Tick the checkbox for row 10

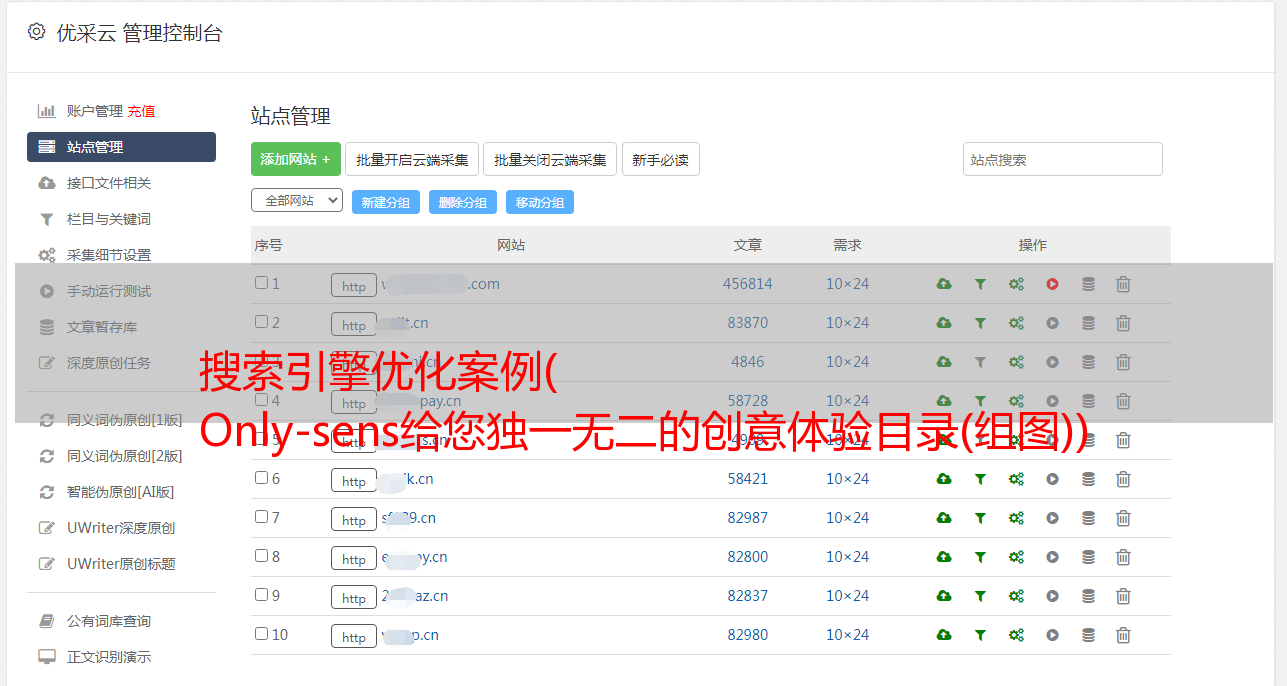(262, 634)
